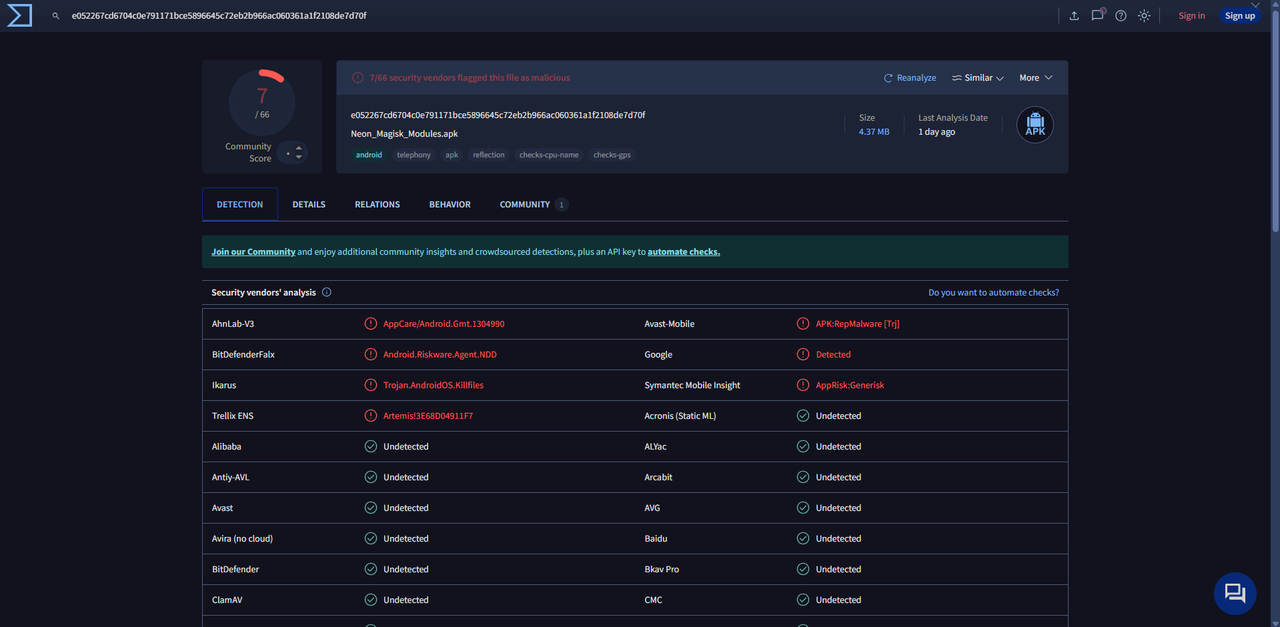Click the alert icon beside Android.Riskware.Agent.NDD
Screen dimensions: 1280x627
[371, 355]
